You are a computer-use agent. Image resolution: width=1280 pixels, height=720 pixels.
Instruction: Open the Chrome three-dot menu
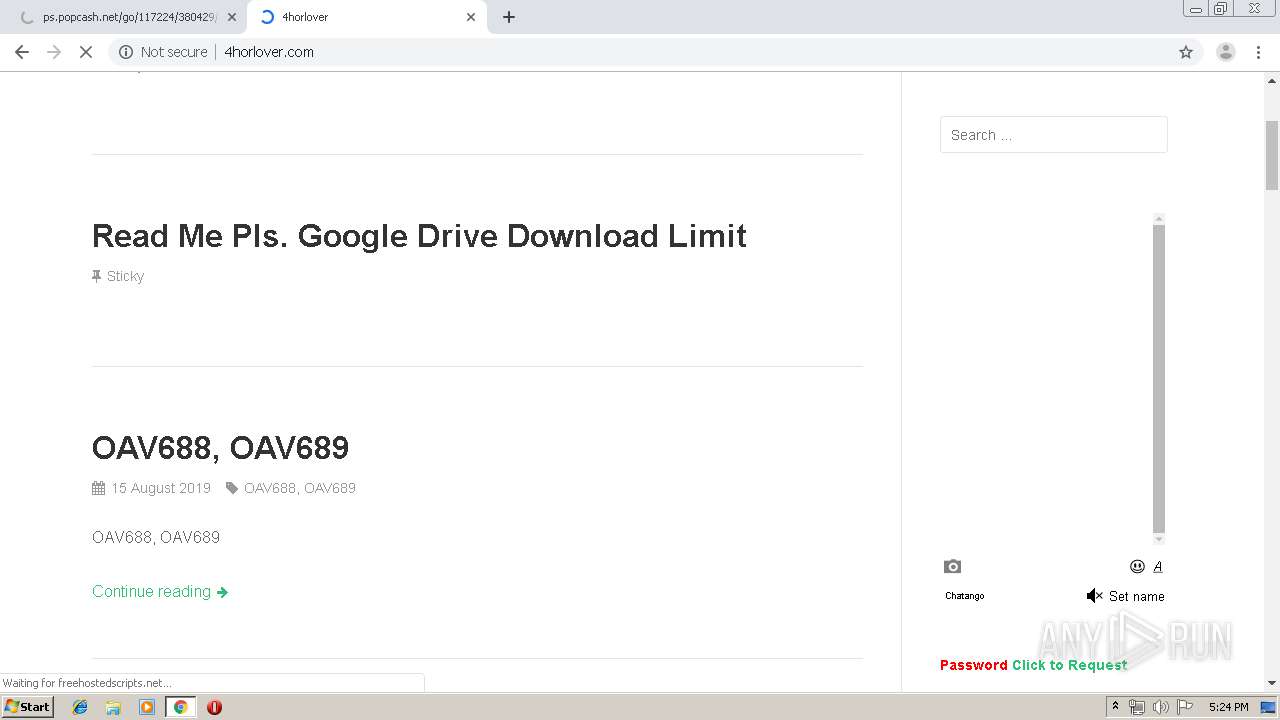tap(1258, 52)
